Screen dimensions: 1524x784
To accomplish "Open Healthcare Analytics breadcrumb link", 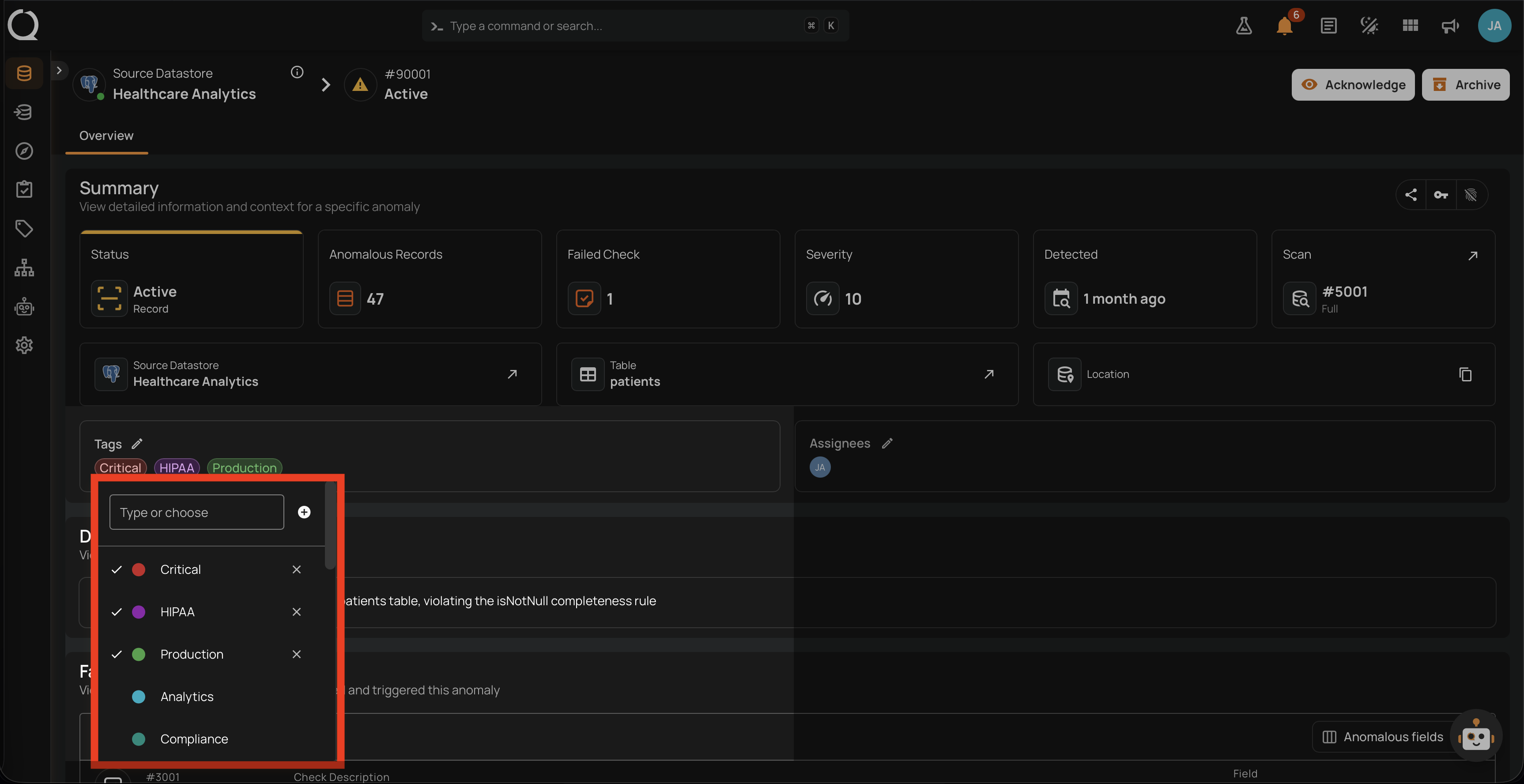I will point(184,94).
